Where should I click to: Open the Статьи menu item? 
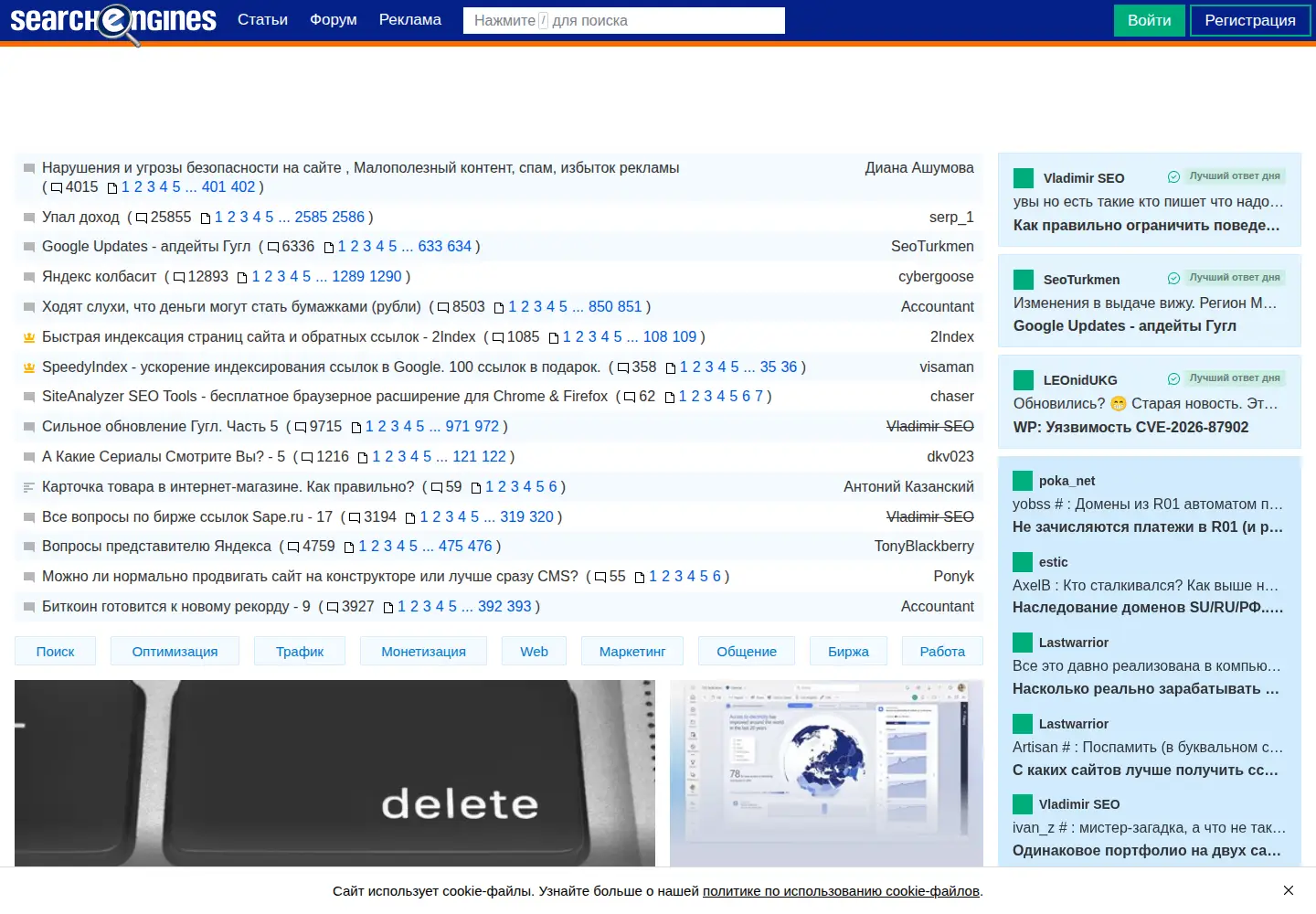tap(262, 20)
